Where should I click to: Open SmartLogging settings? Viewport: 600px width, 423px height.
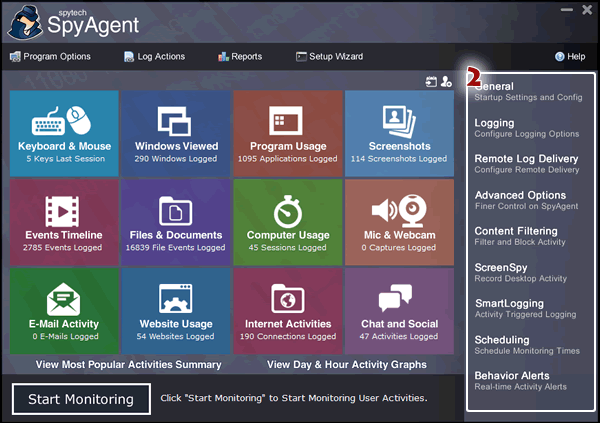[x=525, y=309]
